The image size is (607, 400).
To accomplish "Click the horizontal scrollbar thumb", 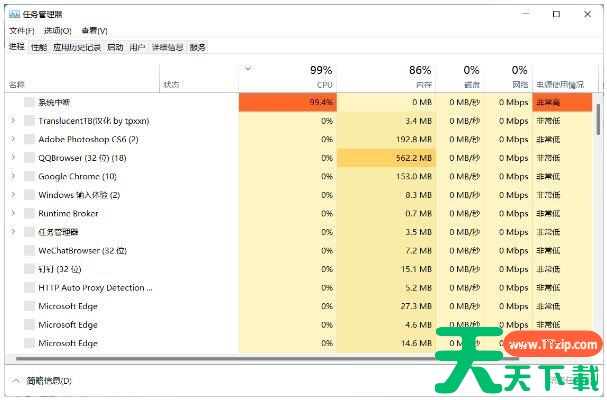I will point(267,359).
